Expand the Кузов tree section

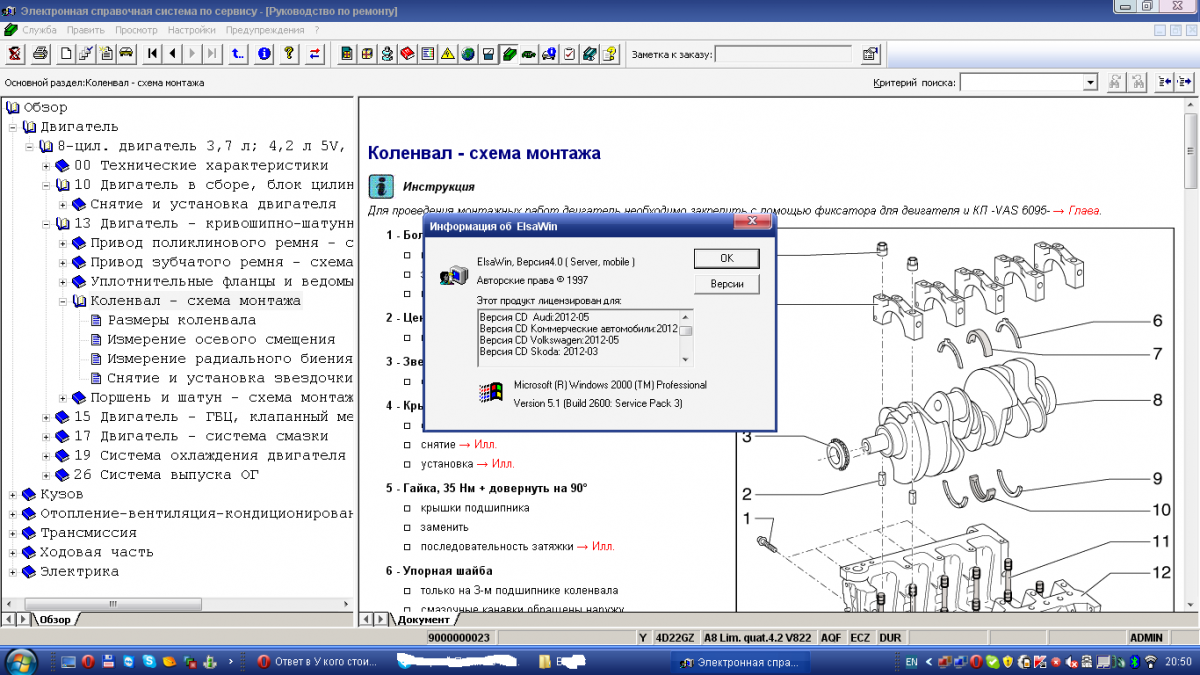[14, 494]
